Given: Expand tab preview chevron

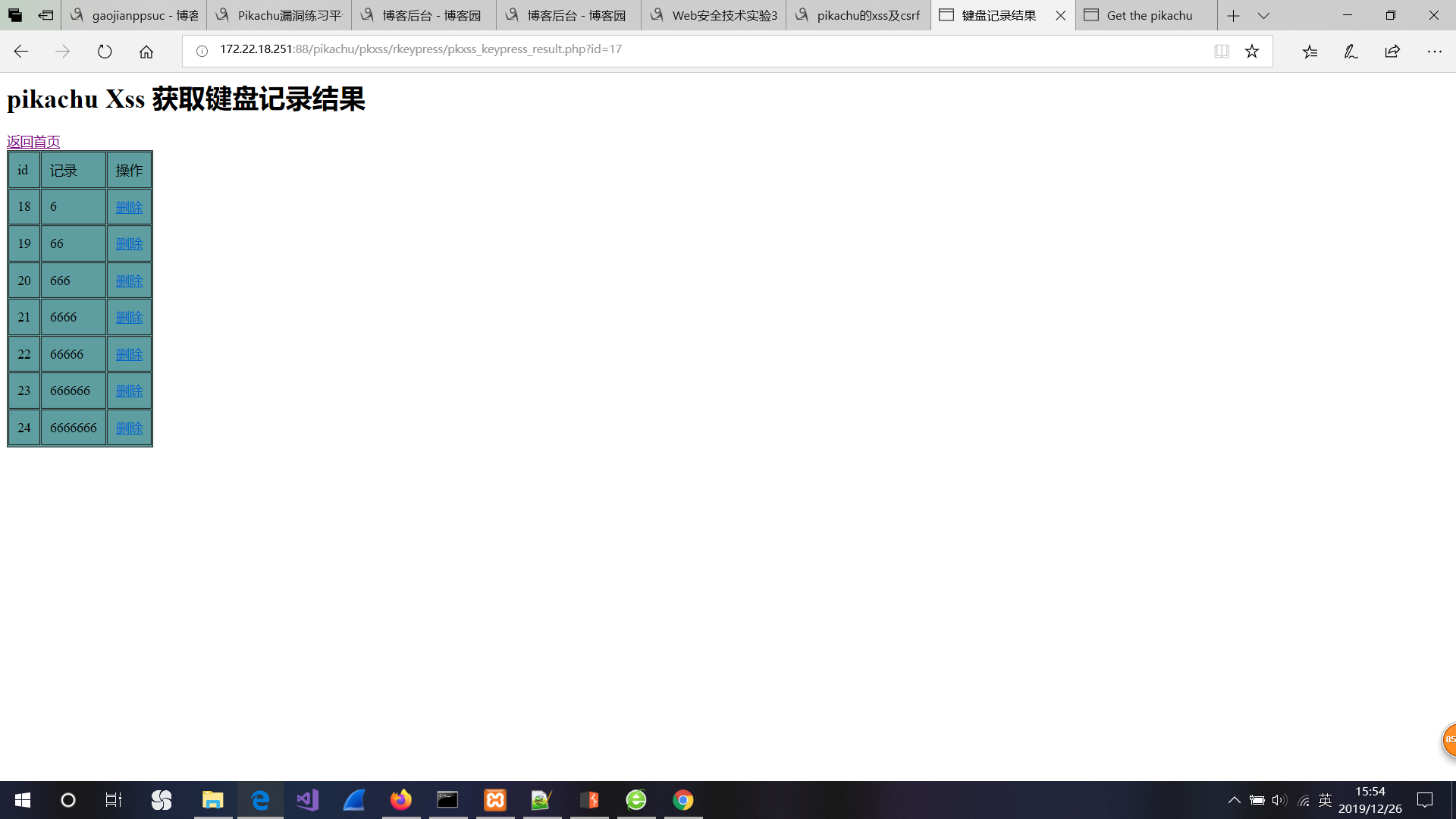Looking at the screenshot, I should click(1263, 15).
